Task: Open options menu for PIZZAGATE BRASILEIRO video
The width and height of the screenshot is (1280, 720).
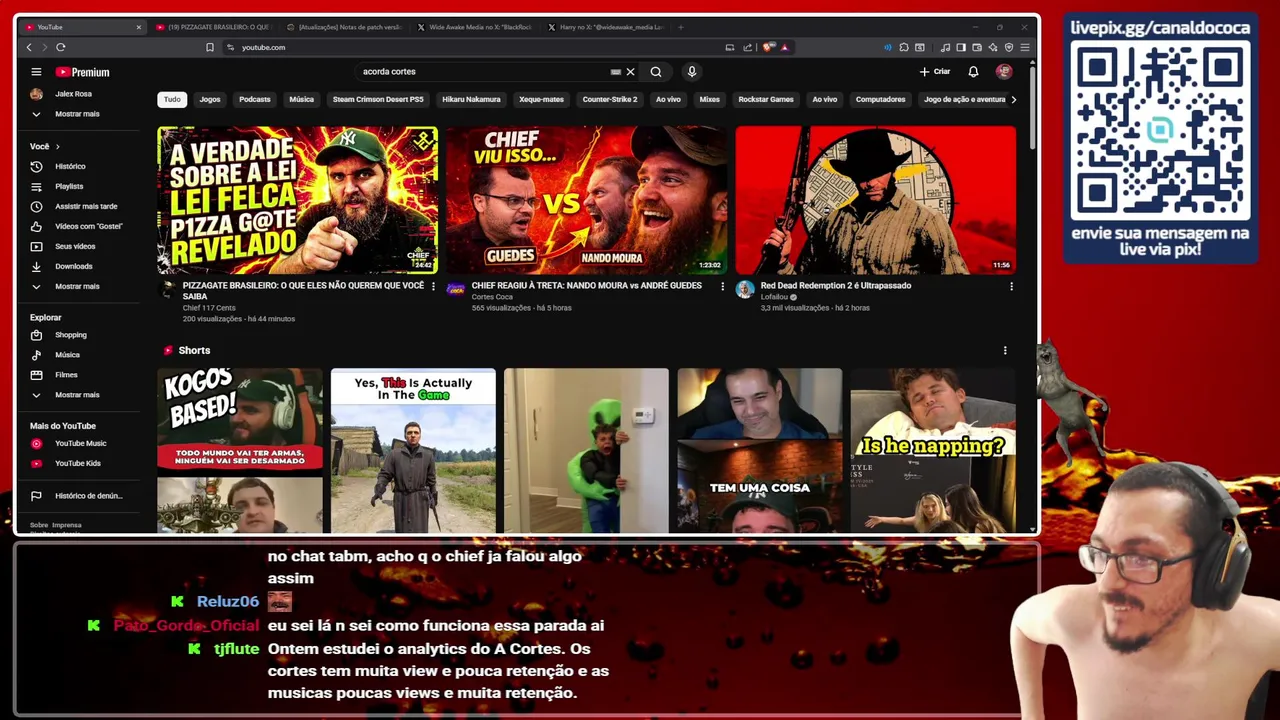Action: 433,286
